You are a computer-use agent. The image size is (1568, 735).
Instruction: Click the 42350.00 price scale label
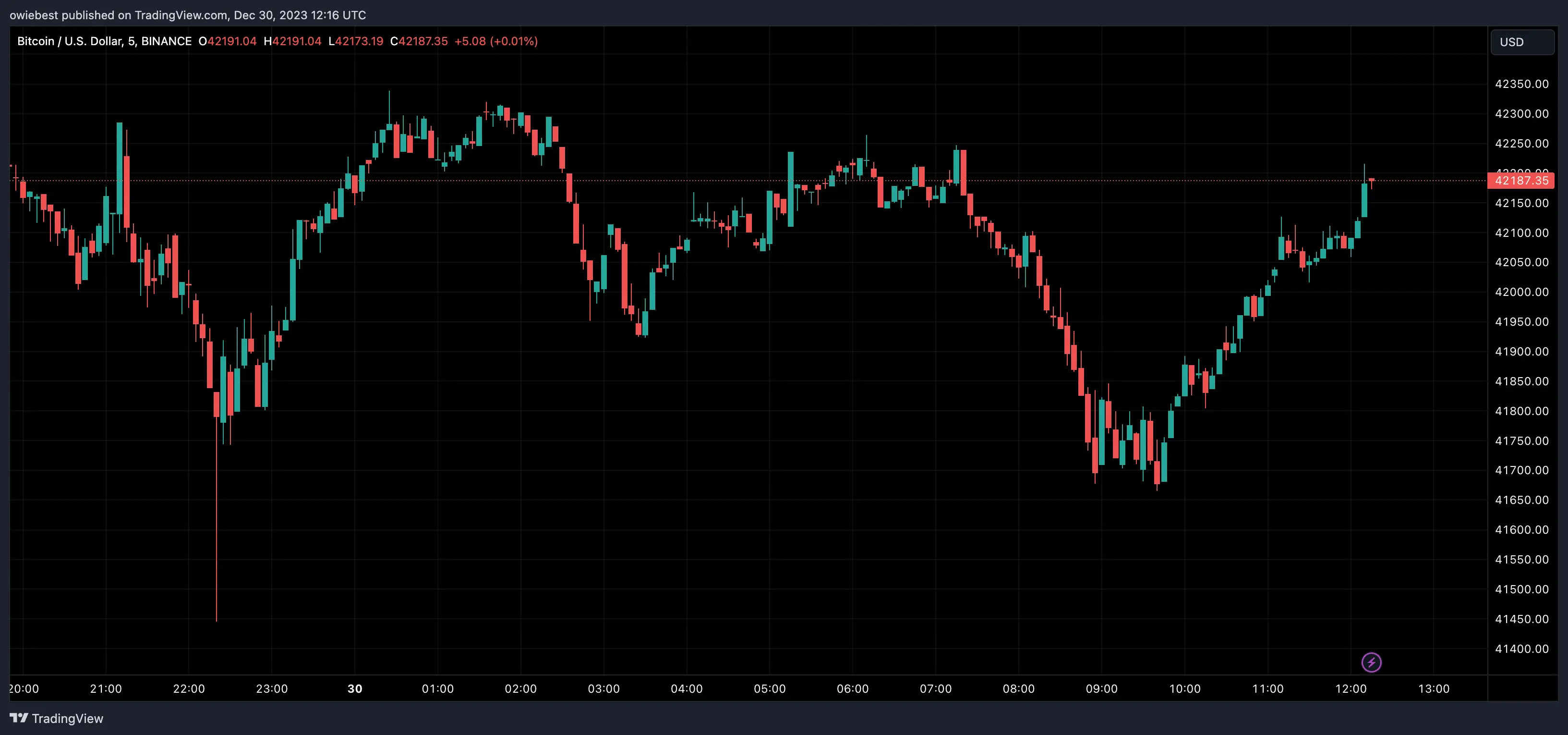(x=1521, y=84)
